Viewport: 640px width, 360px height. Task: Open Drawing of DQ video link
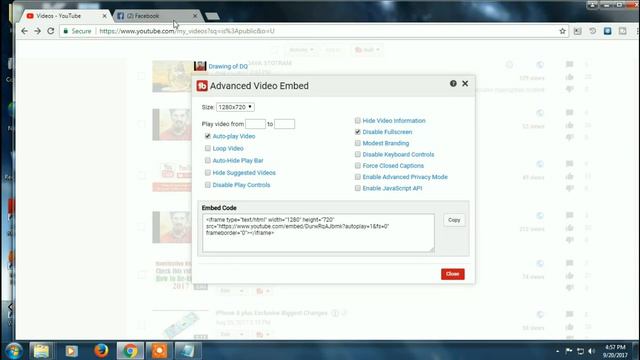click(x=228, y=66)
